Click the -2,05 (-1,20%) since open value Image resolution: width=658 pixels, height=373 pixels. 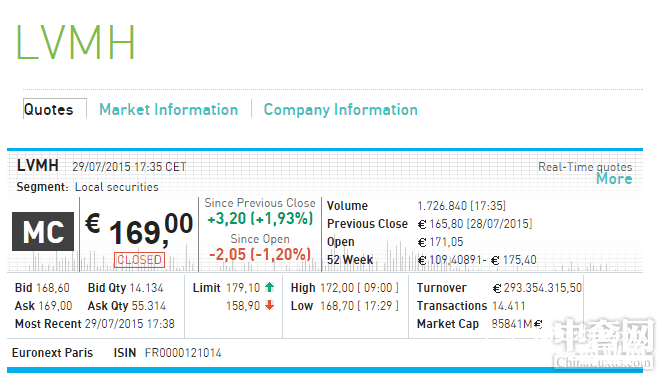(x=260, y=254)
